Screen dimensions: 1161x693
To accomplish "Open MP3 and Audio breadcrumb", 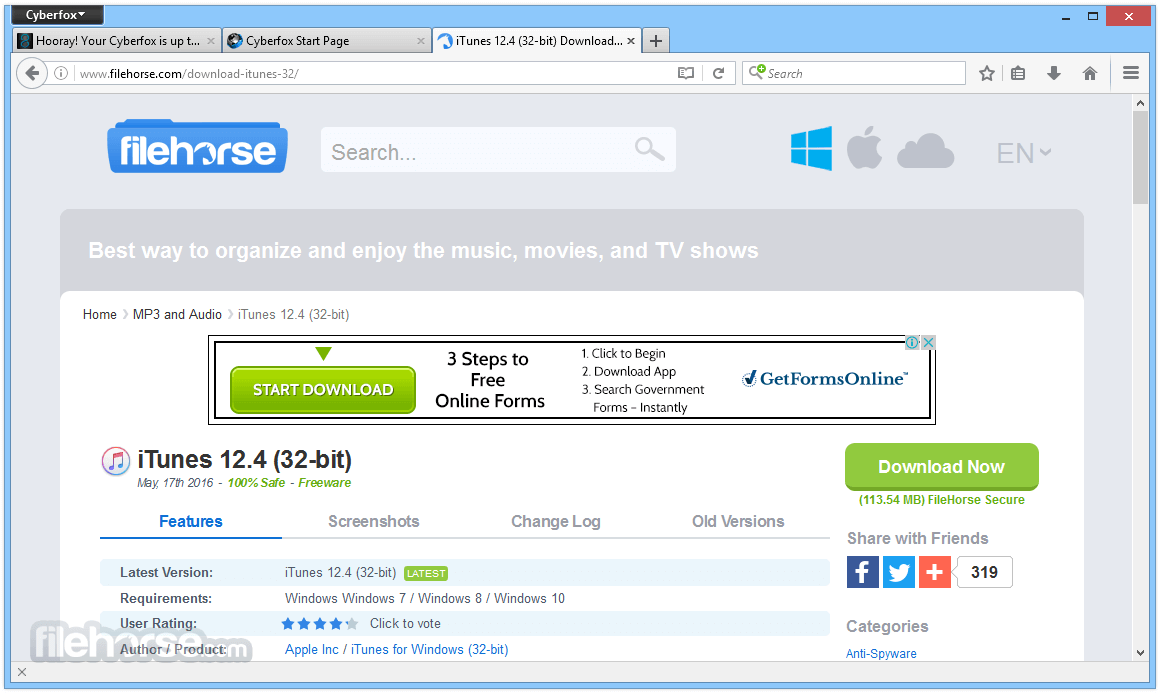I will (x=177, y=315).
